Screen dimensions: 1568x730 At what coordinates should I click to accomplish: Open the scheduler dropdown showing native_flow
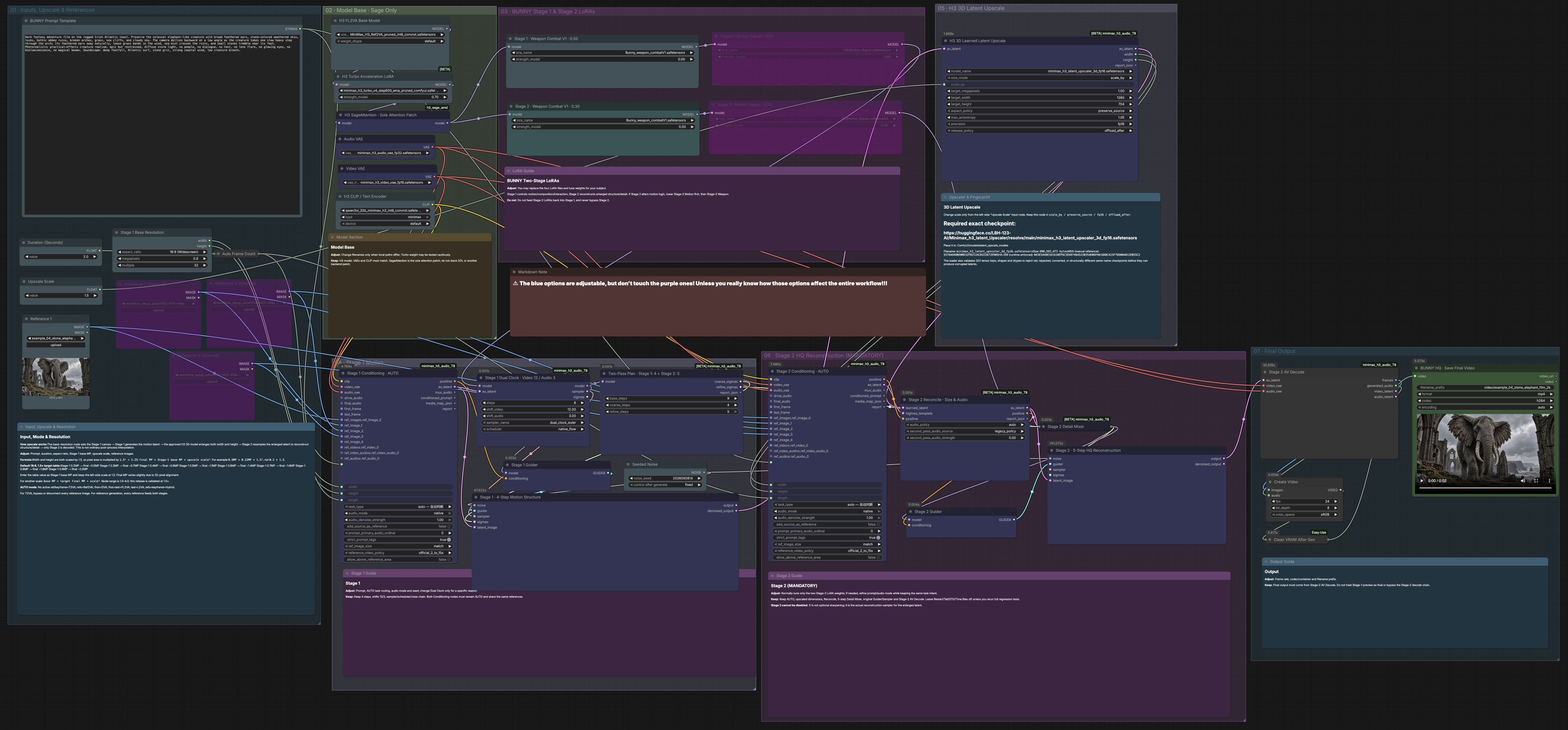coord(533,429)
